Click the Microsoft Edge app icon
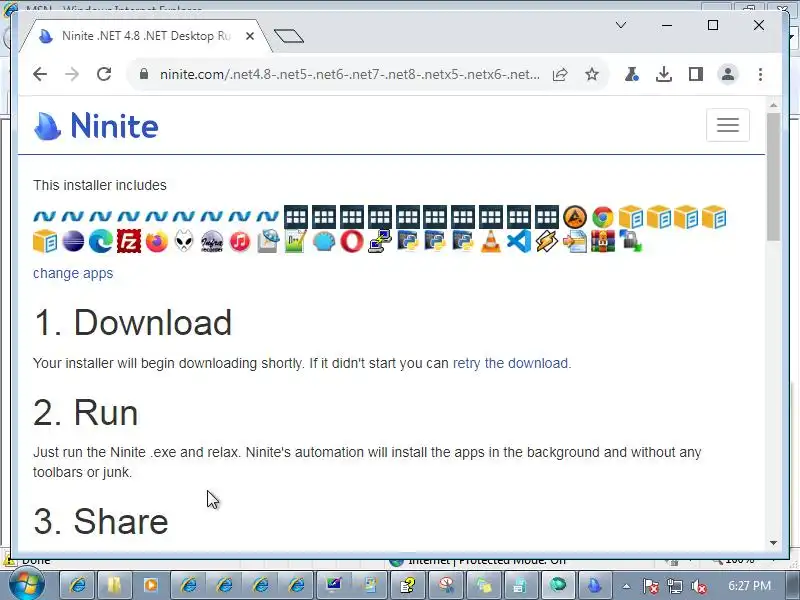 [x=101, y=241]
